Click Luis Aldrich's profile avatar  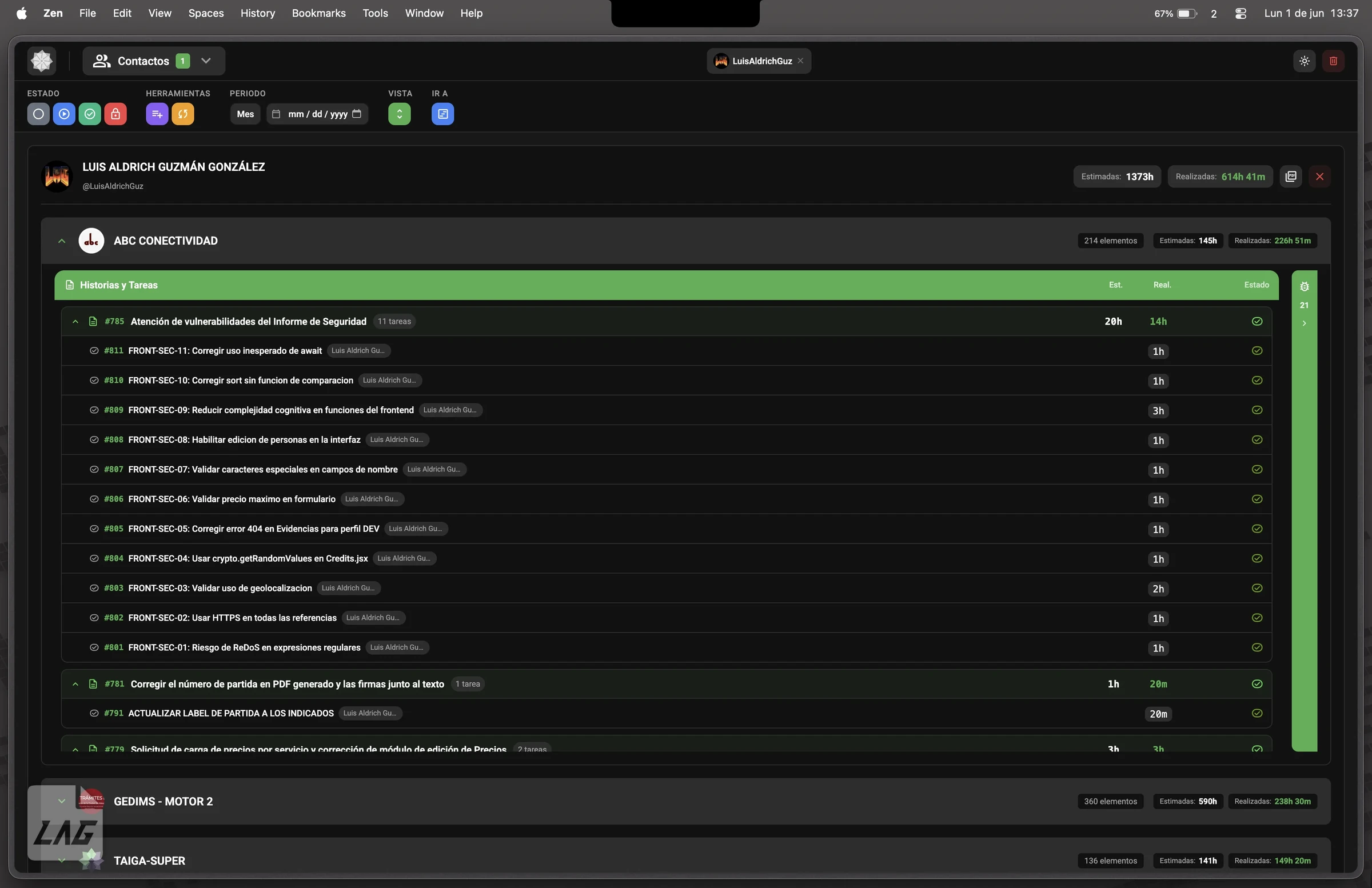57,177
